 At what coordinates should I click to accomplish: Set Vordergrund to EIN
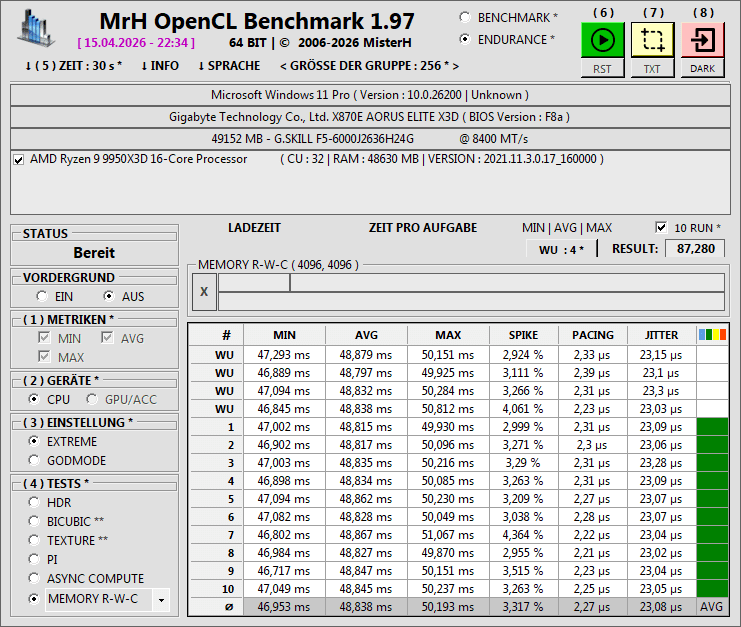42,296
